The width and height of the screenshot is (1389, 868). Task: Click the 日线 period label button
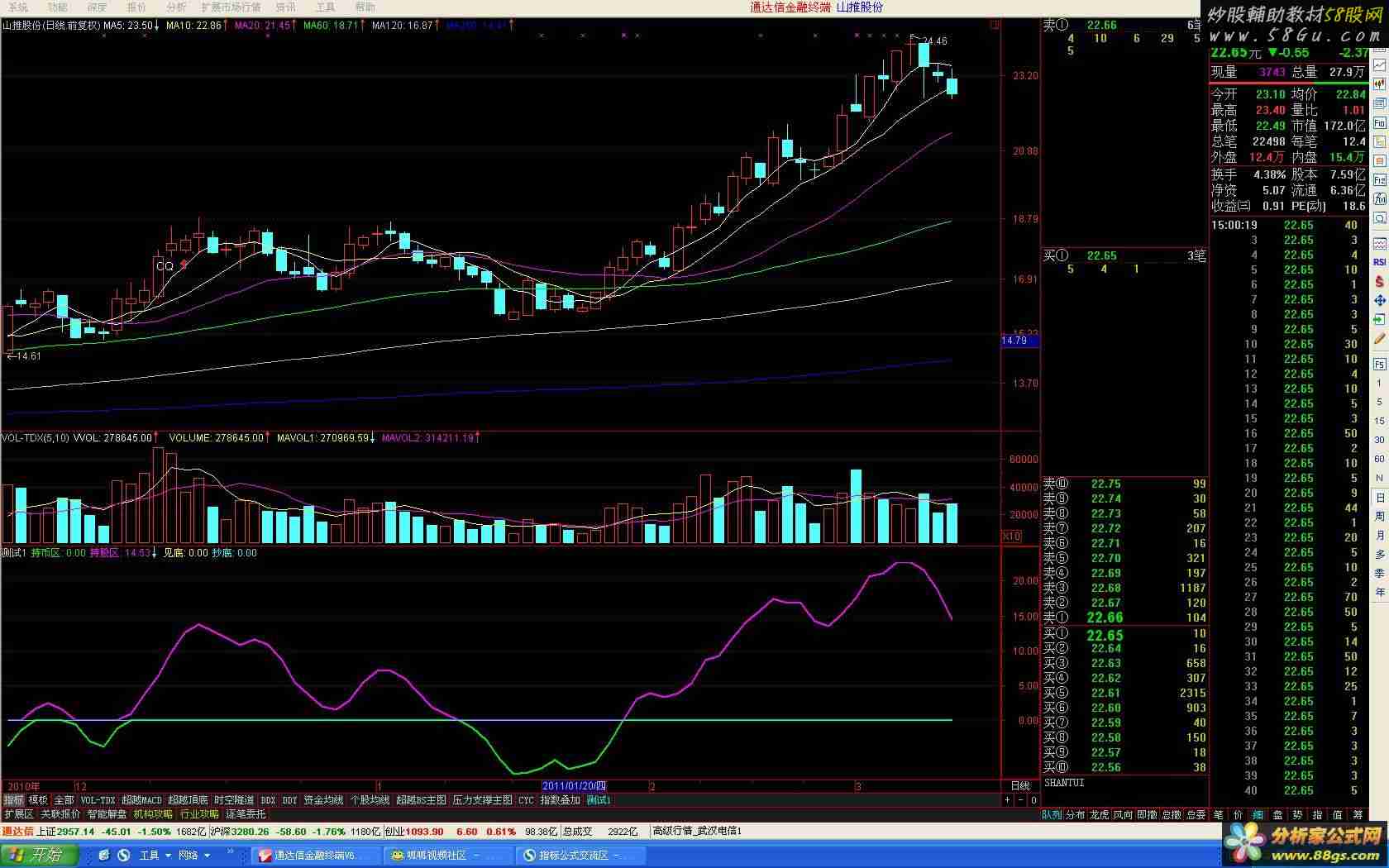point(1021,786)
